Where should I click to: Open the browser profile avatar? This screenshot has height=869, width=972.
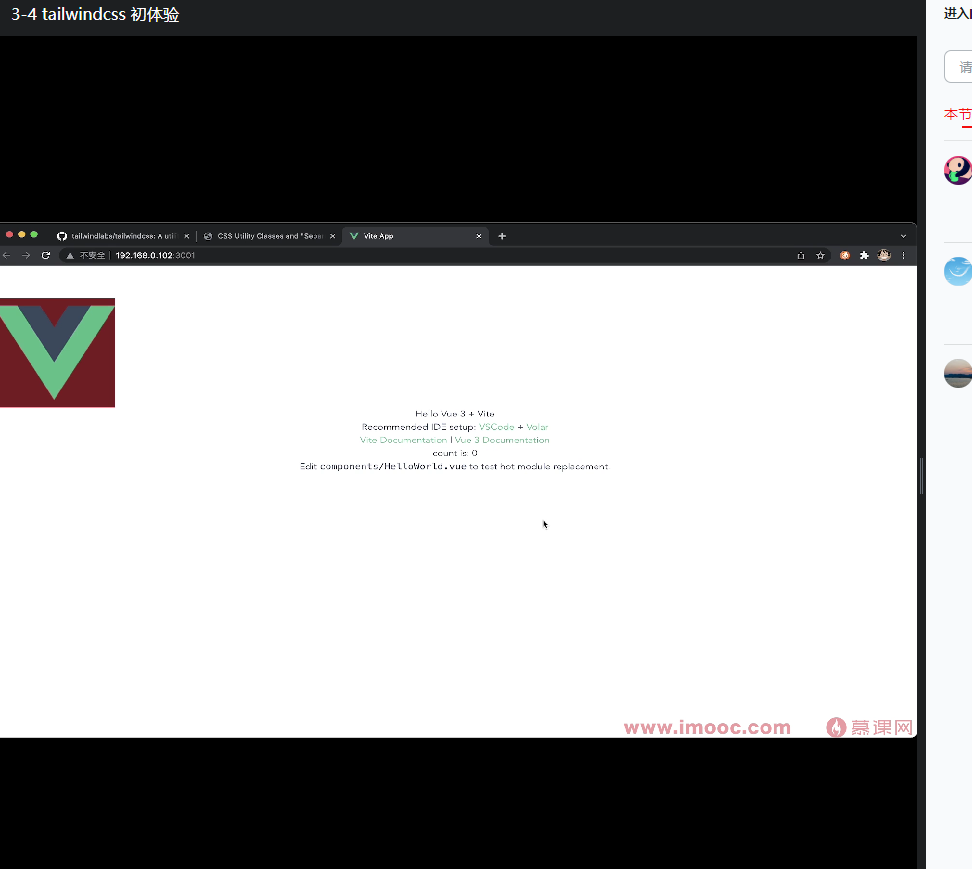pyautogui.click(x=884, y=255)
